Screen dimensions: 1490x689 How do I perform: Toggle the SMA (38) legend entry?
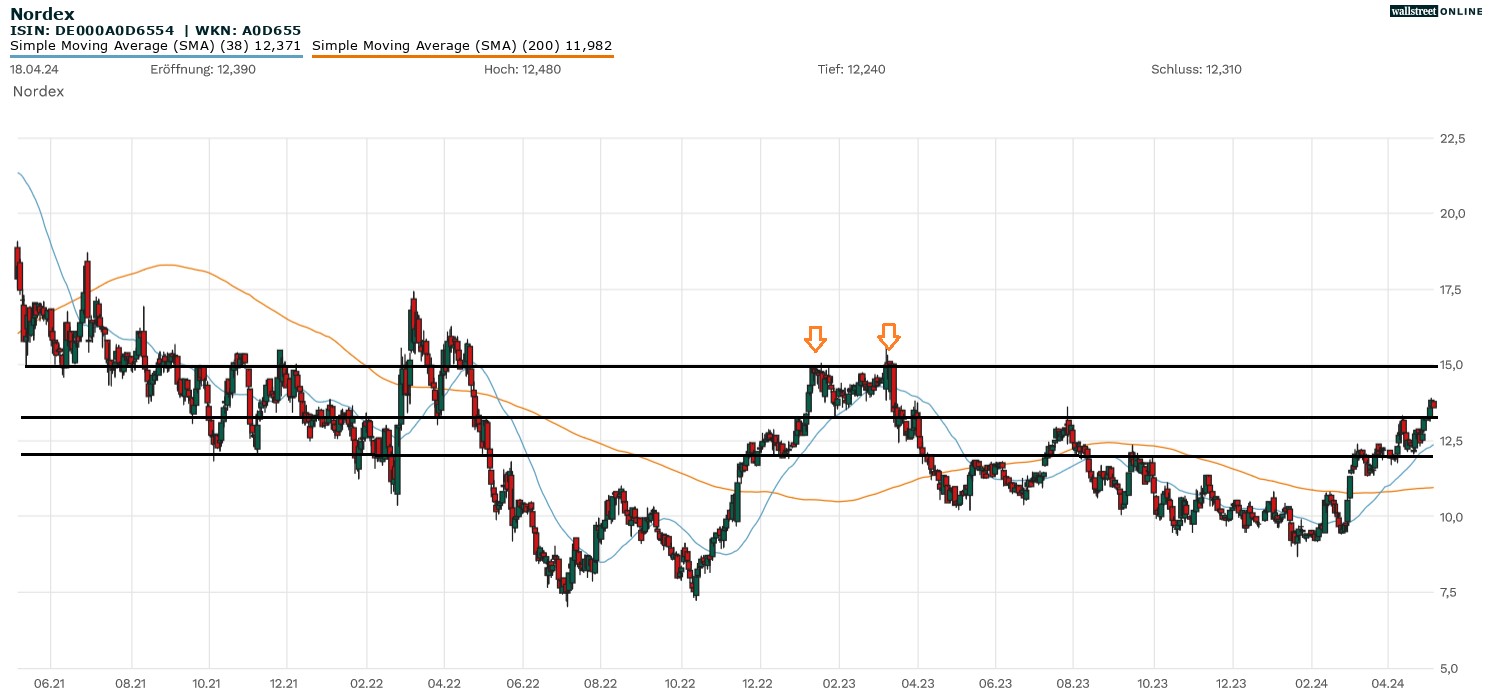(x=156, y=46)
